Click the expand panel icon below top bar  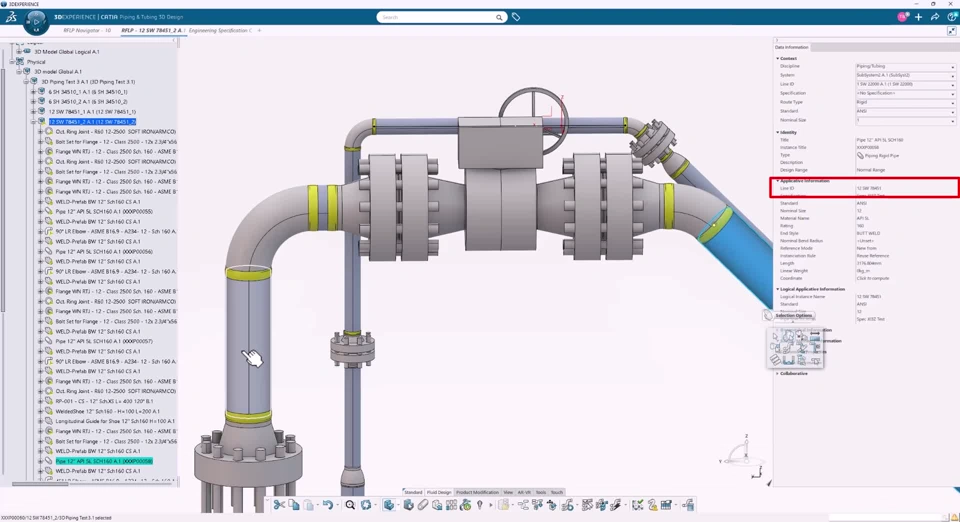click(951, 31)
